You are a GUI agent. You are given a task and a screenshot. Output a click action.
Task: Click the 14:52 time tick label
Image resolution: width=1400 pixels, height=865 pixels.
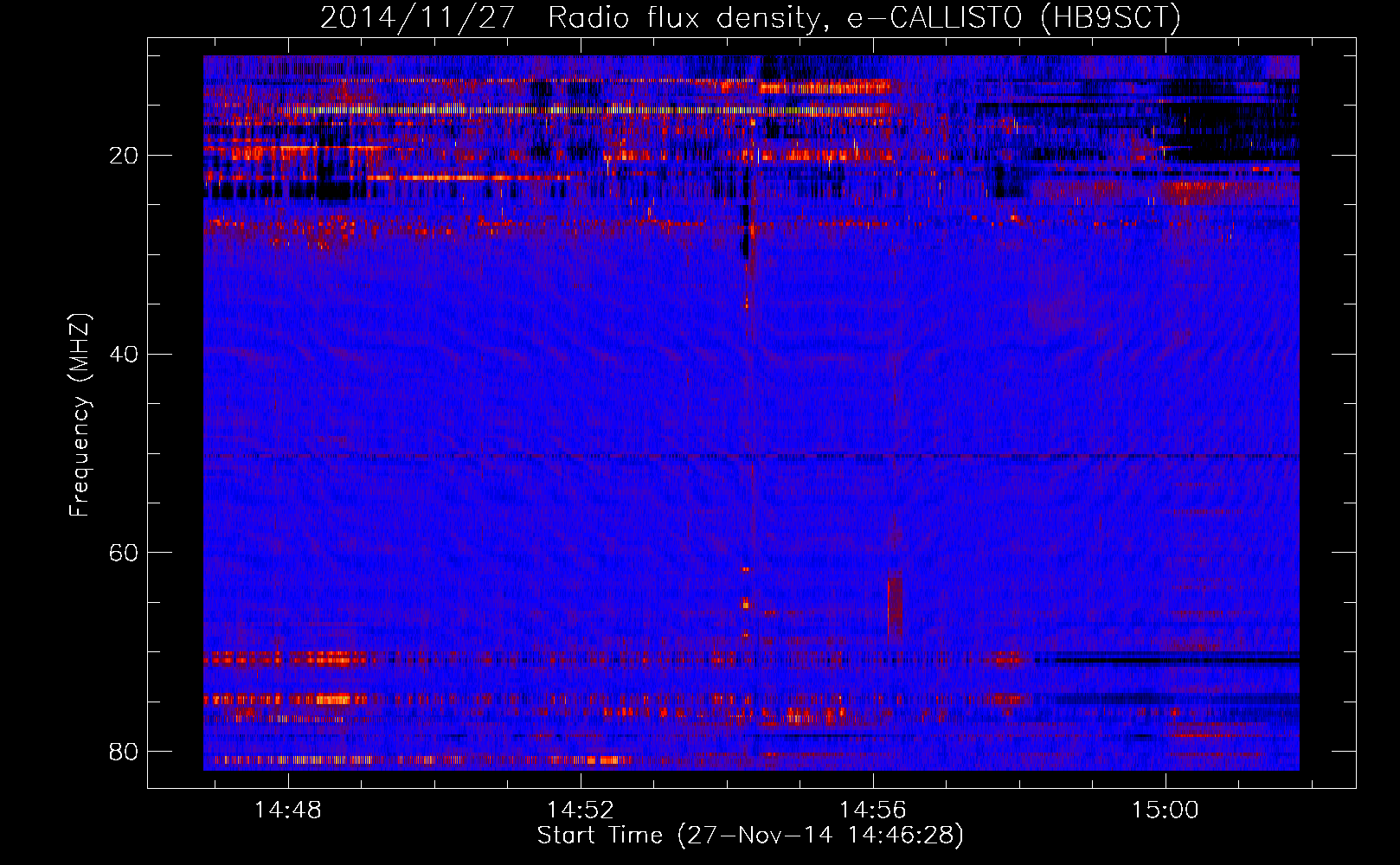[x=581, y=811]
